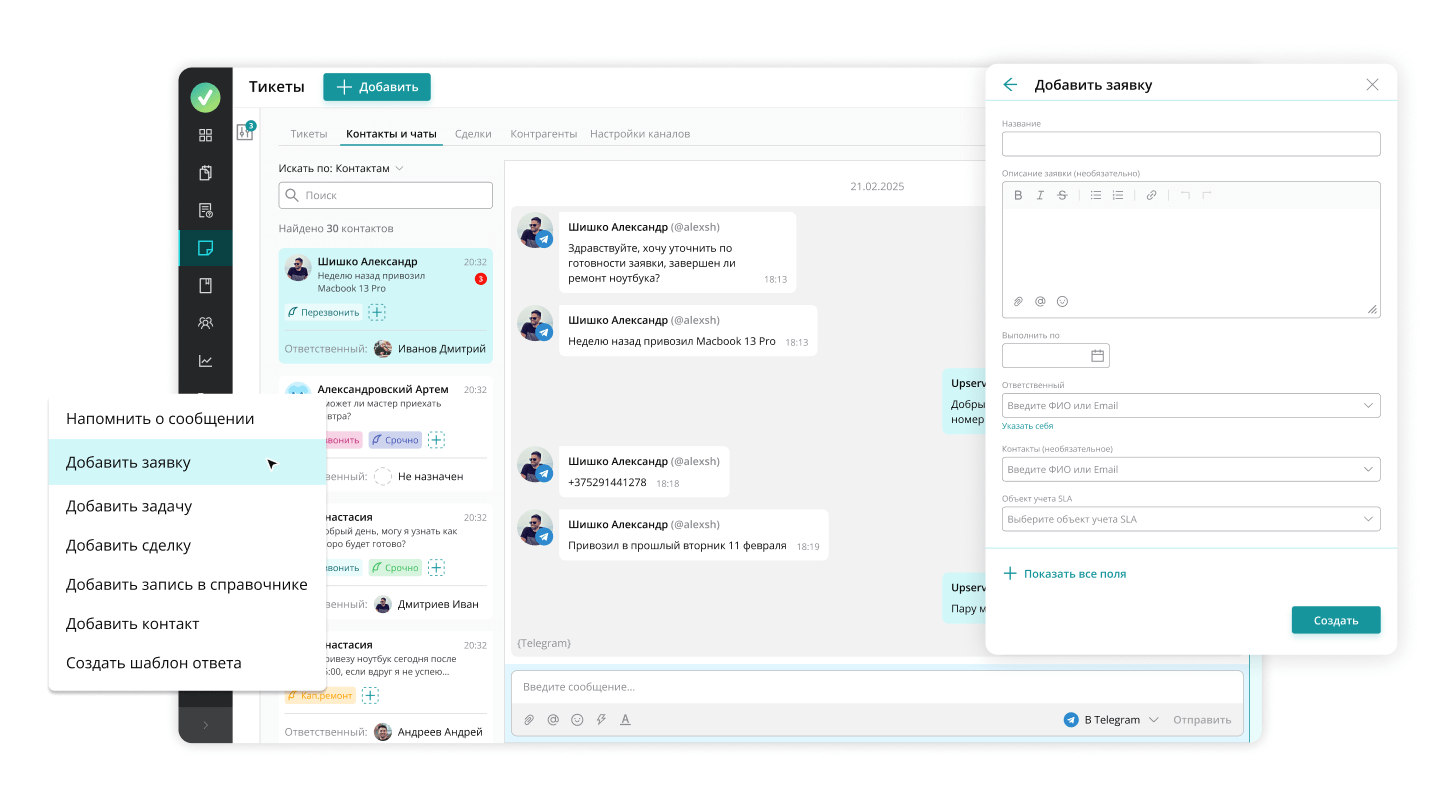Open the dashboard grid icon in sidebar
This screenshot has width=1440, height=810.
[205, 135]
